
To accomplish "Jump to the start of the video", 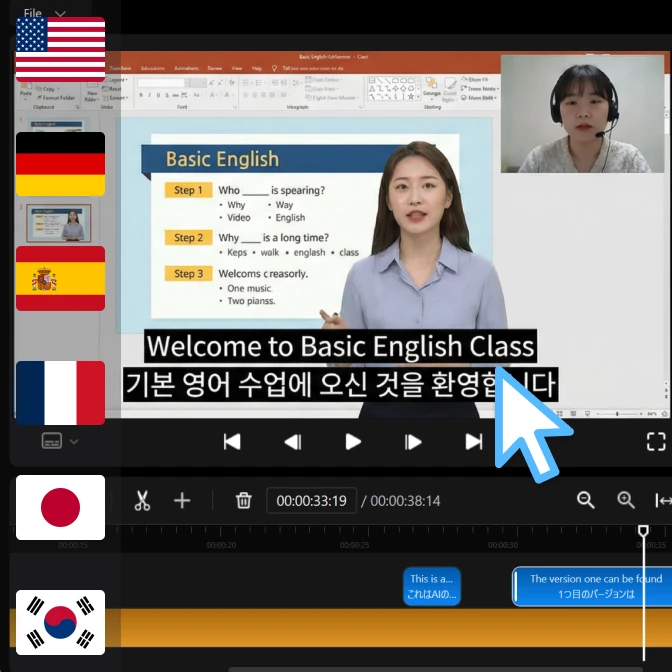I will pos(232,442).
